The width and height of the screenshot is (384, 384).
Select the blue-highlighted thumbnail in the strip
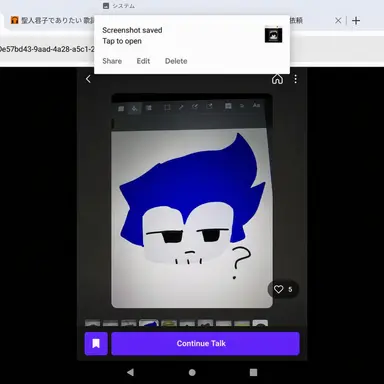(149, 323)
